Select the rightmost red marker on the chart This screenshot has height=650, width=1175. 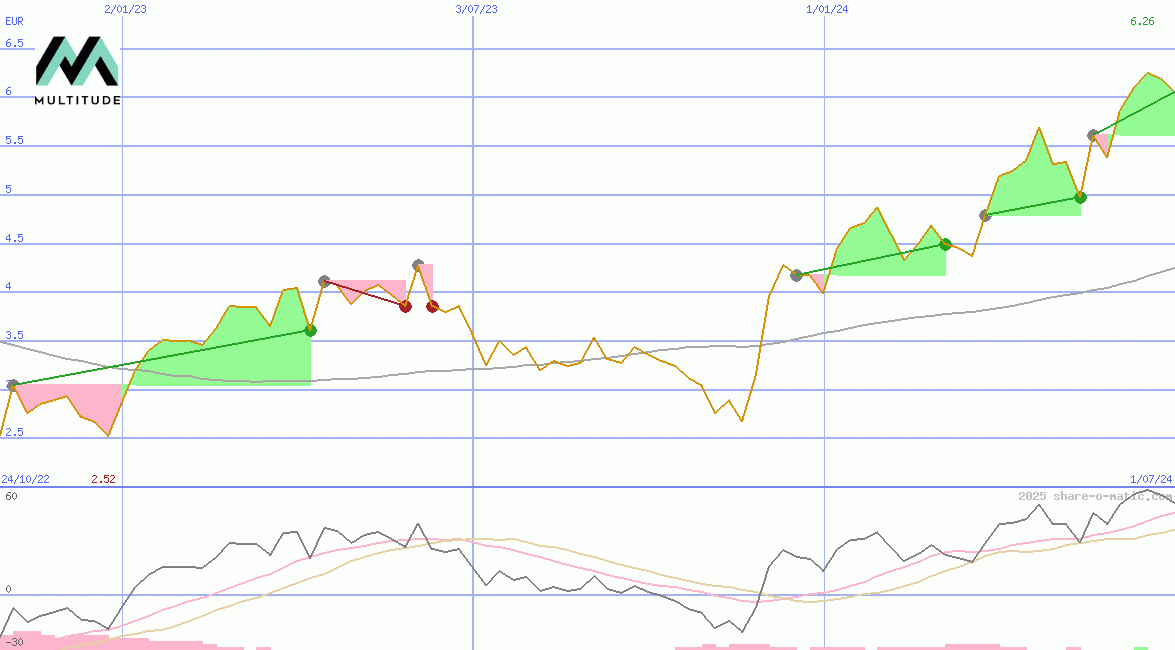click(x=432, y=306)
